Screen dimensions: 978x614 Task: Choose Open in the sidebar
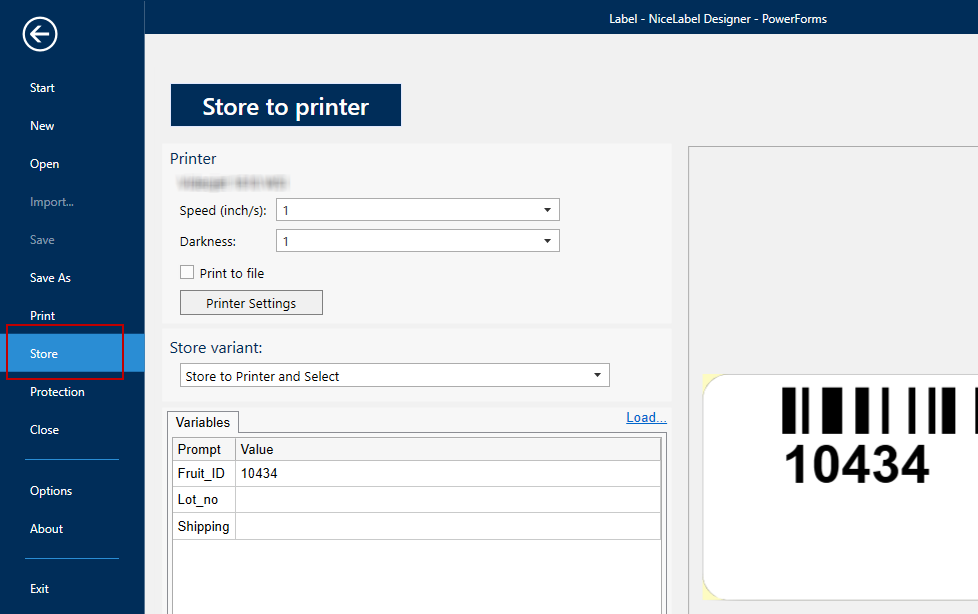pyautogui.click(x=44, y=164)
